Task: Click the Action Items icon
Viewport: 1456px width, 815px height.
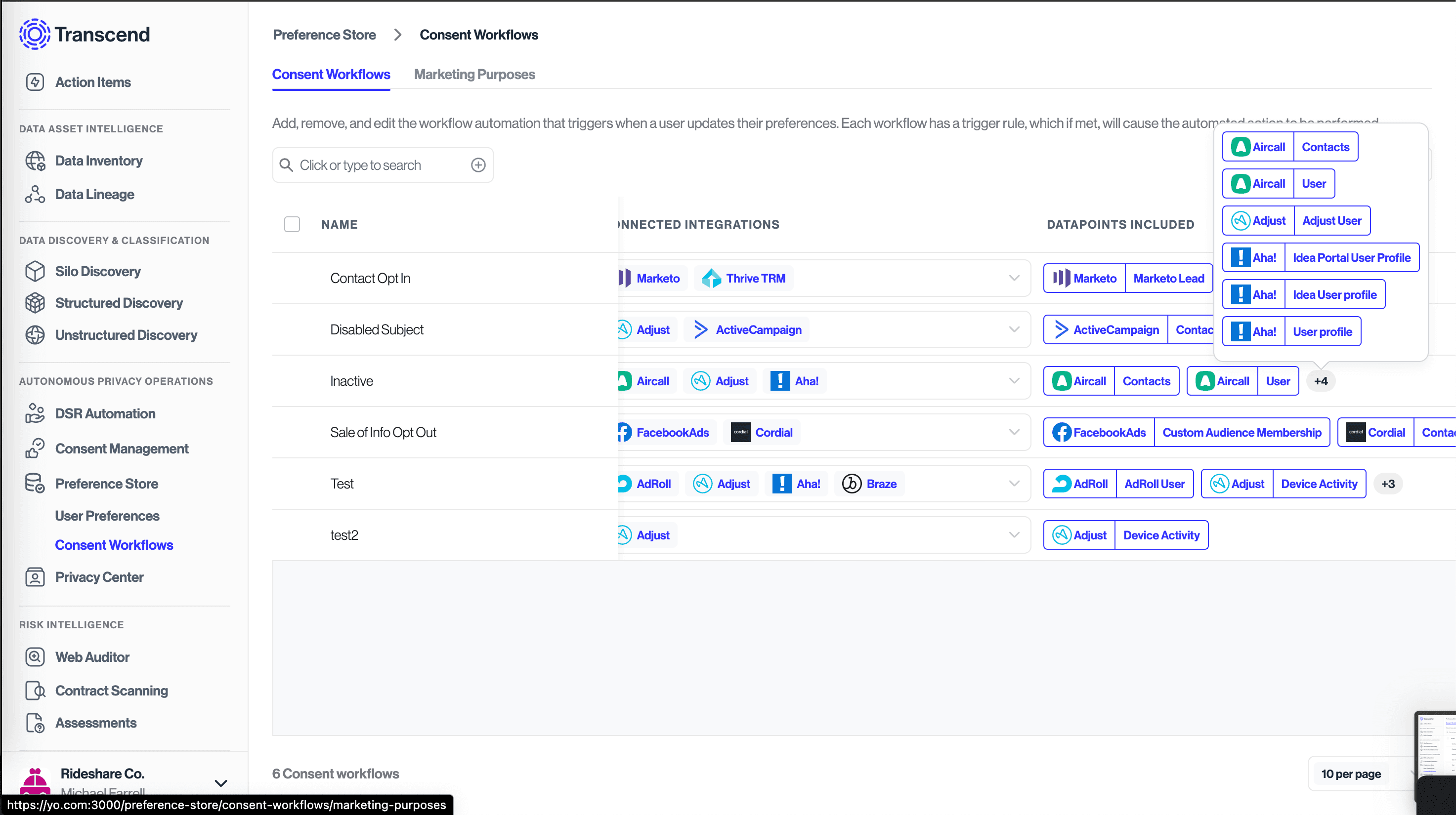Action: [x=36, y=82]
